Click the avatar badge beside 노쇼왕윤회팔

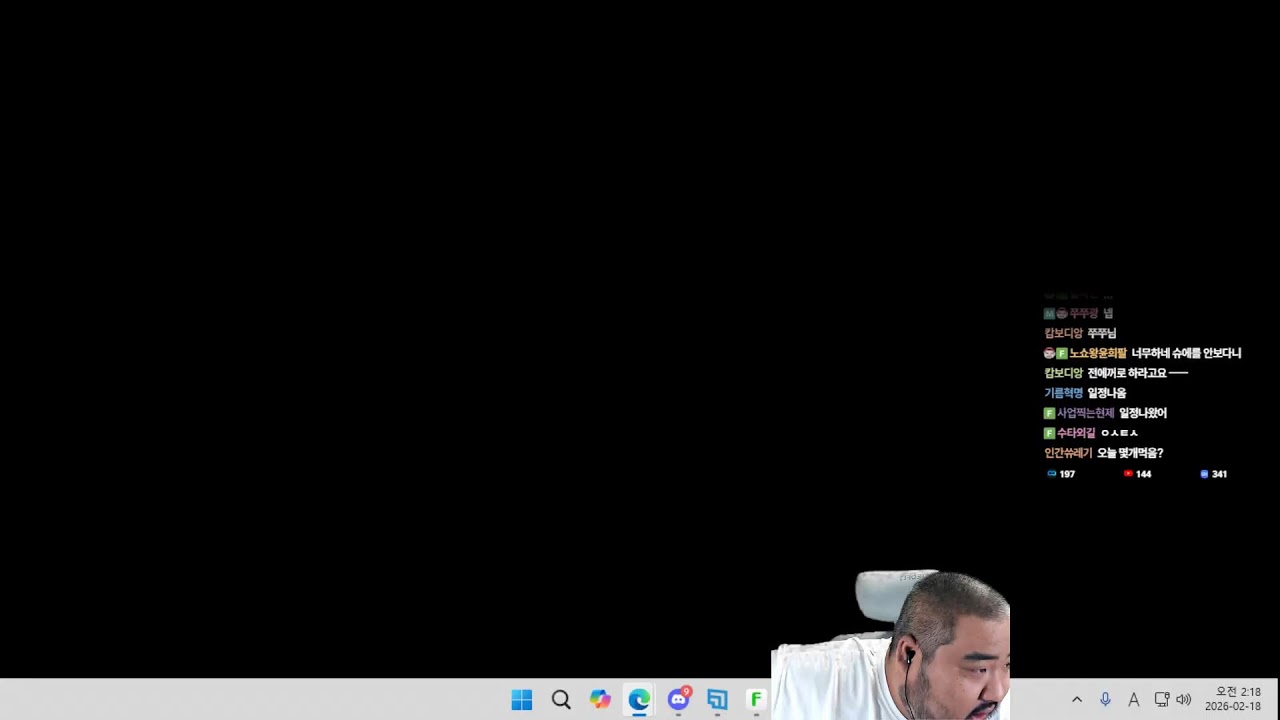1049,353
